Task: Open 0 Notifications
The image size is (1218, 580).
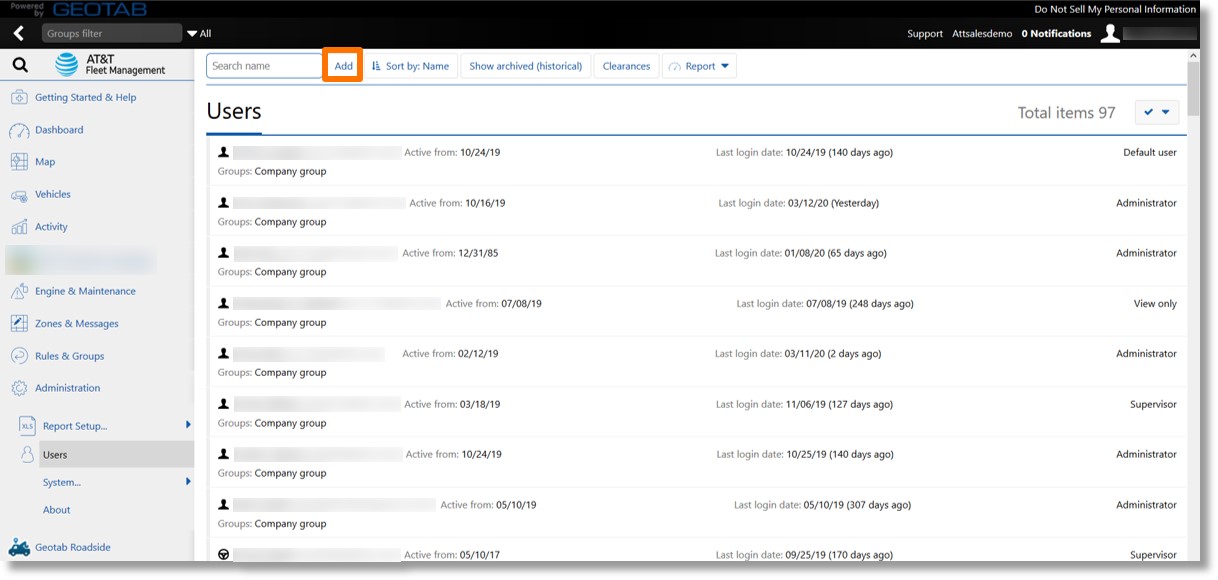Action: [1056, 34]
